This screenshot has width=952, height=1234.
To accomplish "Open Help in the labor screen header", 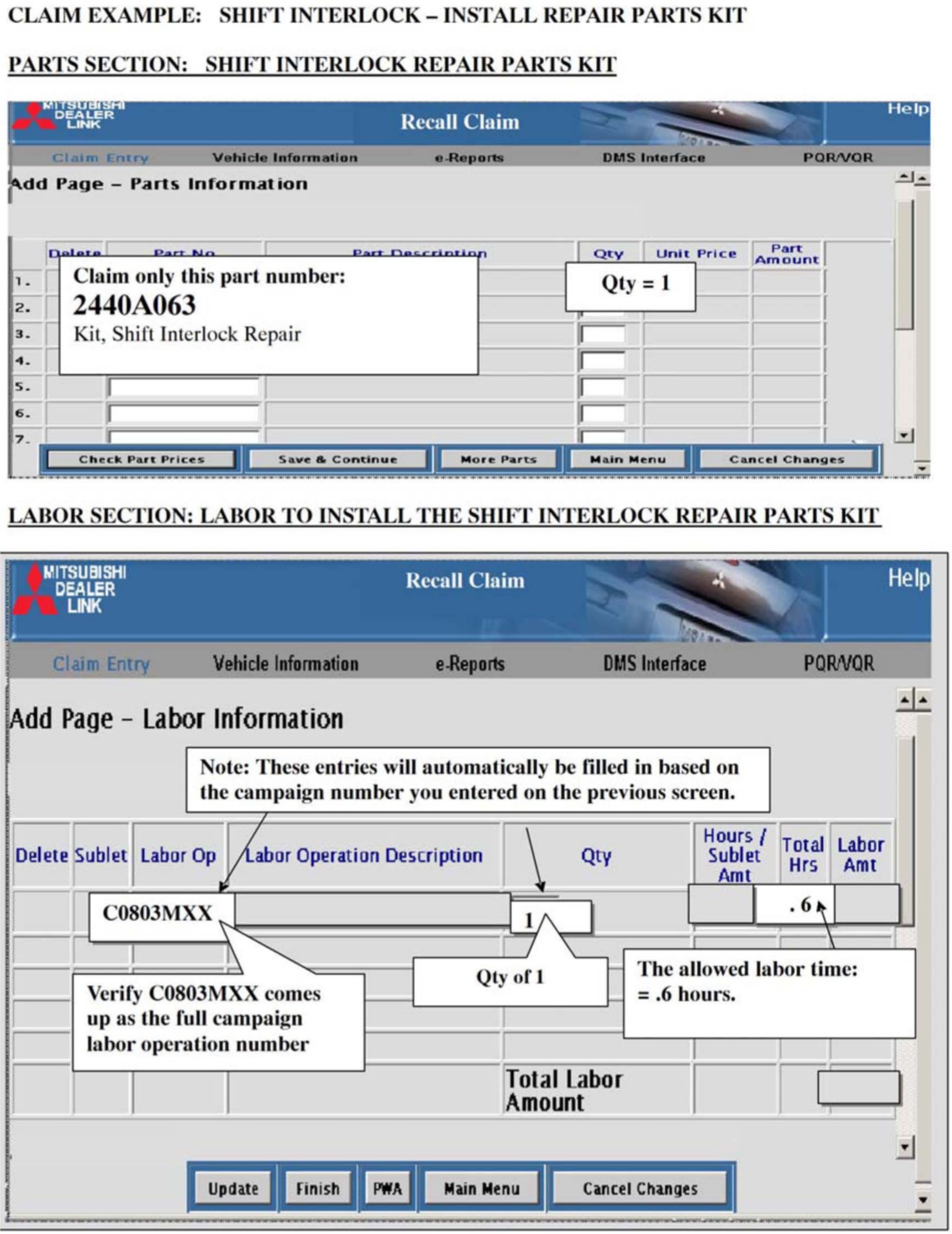I will [908, 578].
